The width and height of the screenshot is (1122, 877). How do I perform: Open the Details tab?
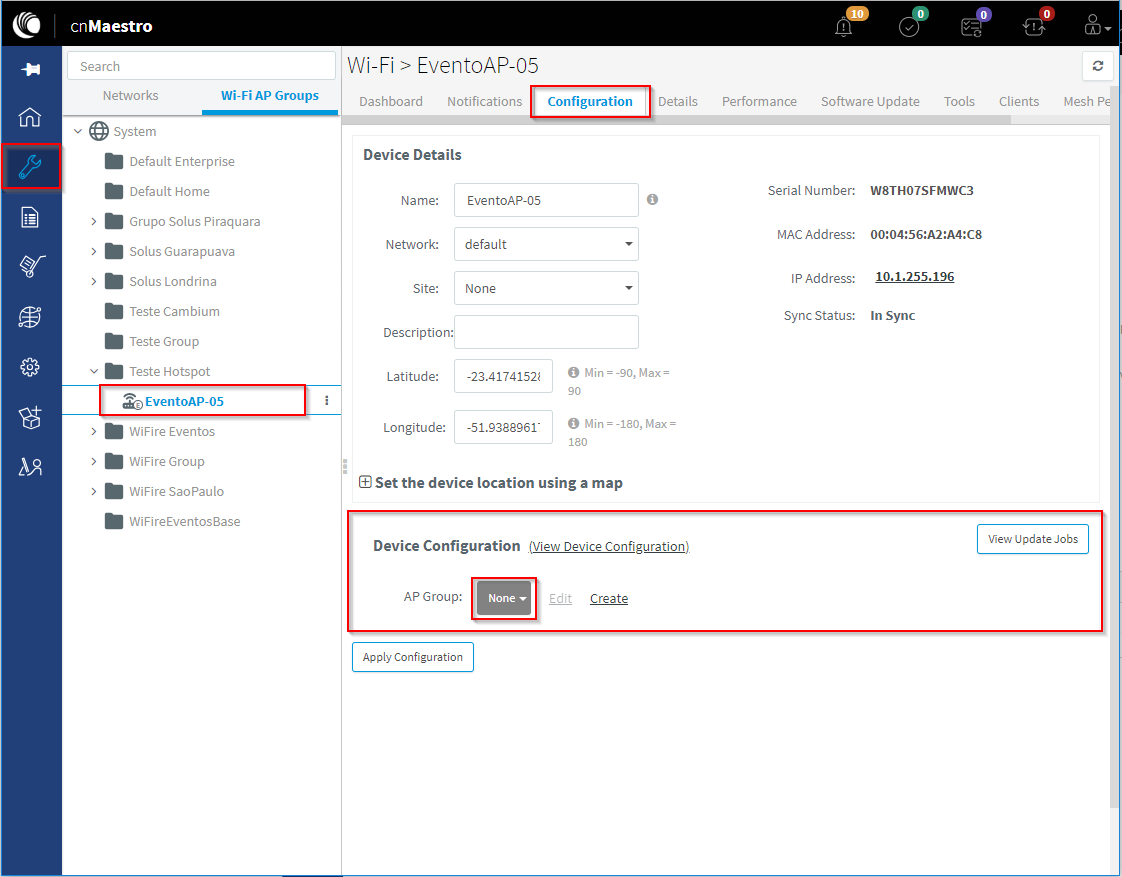tap(678, 102)
